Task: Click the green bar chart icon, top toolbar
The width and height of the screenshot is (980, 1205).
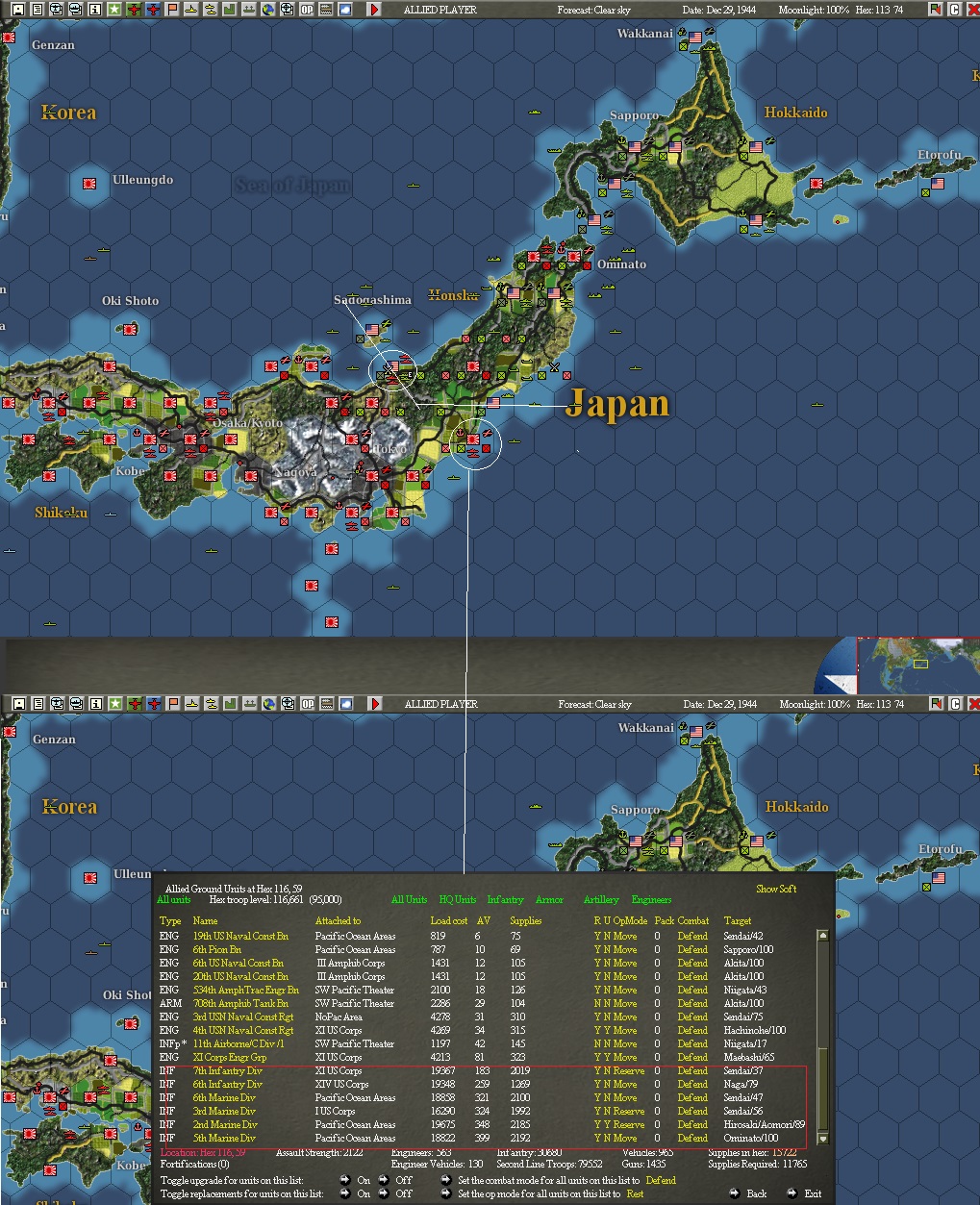Action: pyautogui.click(x=228, y=9)
